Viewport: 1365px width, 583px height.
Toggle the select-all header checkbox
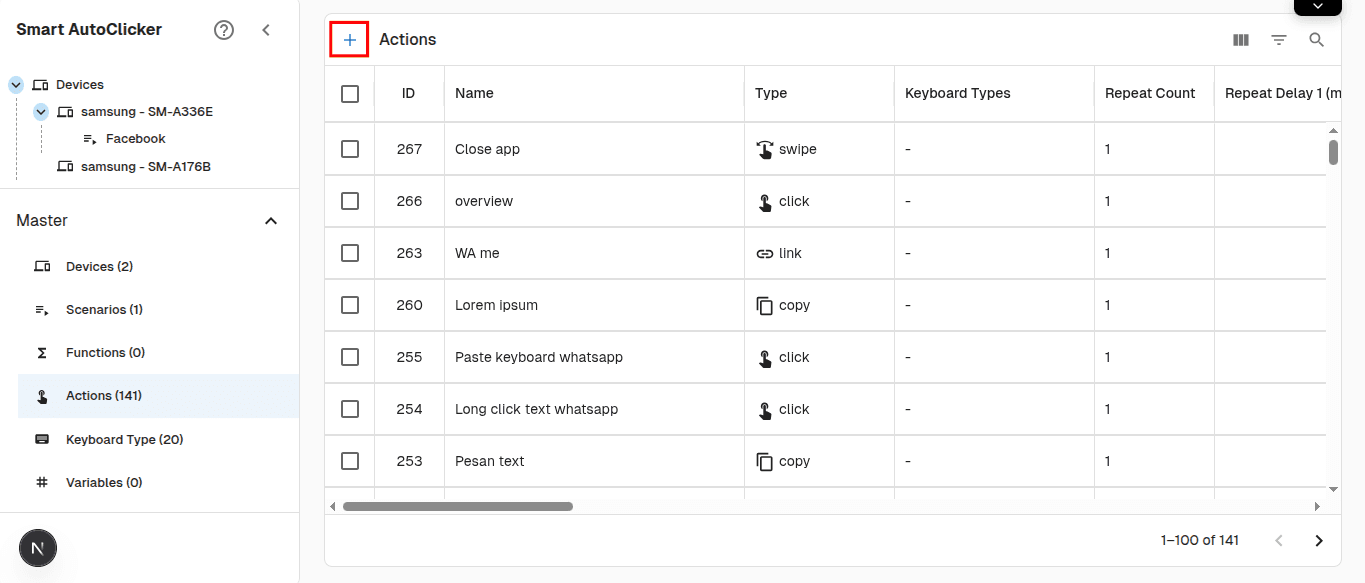tap(350, 93)
